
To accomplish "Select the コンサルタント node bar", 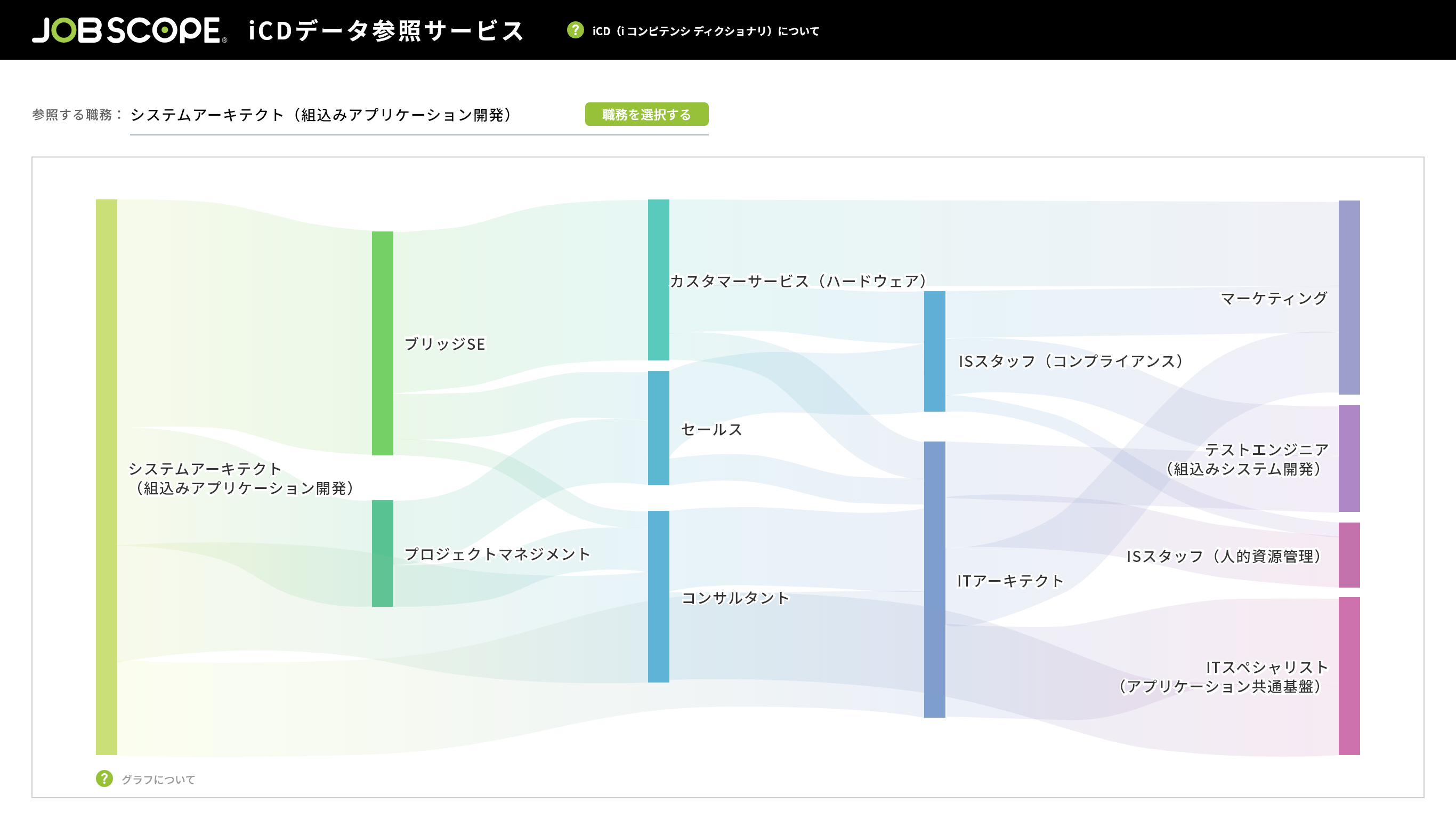I will click(x=659, y=597).
